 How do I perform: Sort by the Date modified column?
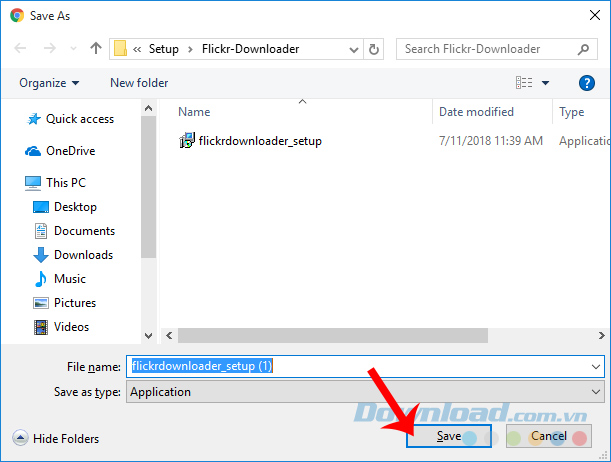476,112
